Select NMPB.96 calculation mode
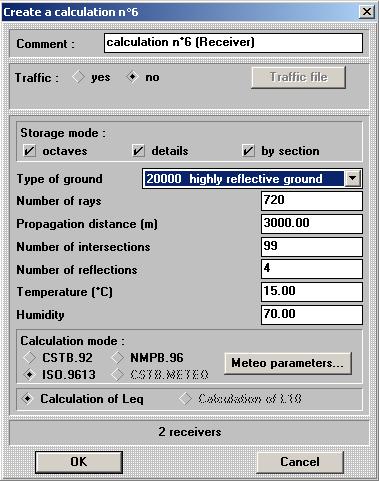Screen dimensions: 379x481 [x=117, y=358]
